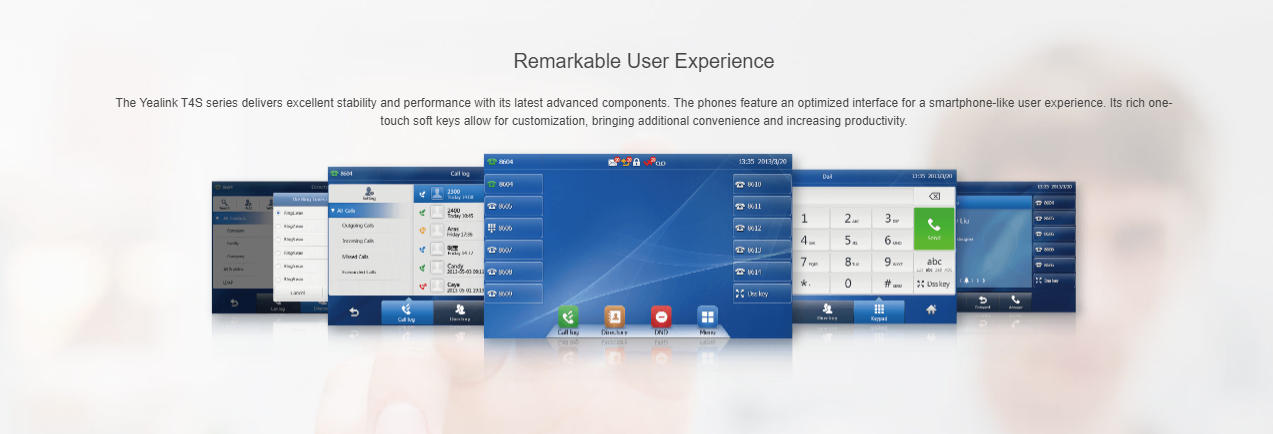The image size is (1273, 434).
Task: Tap the back arrow on the Call log screen
Action: coord(354,312)
